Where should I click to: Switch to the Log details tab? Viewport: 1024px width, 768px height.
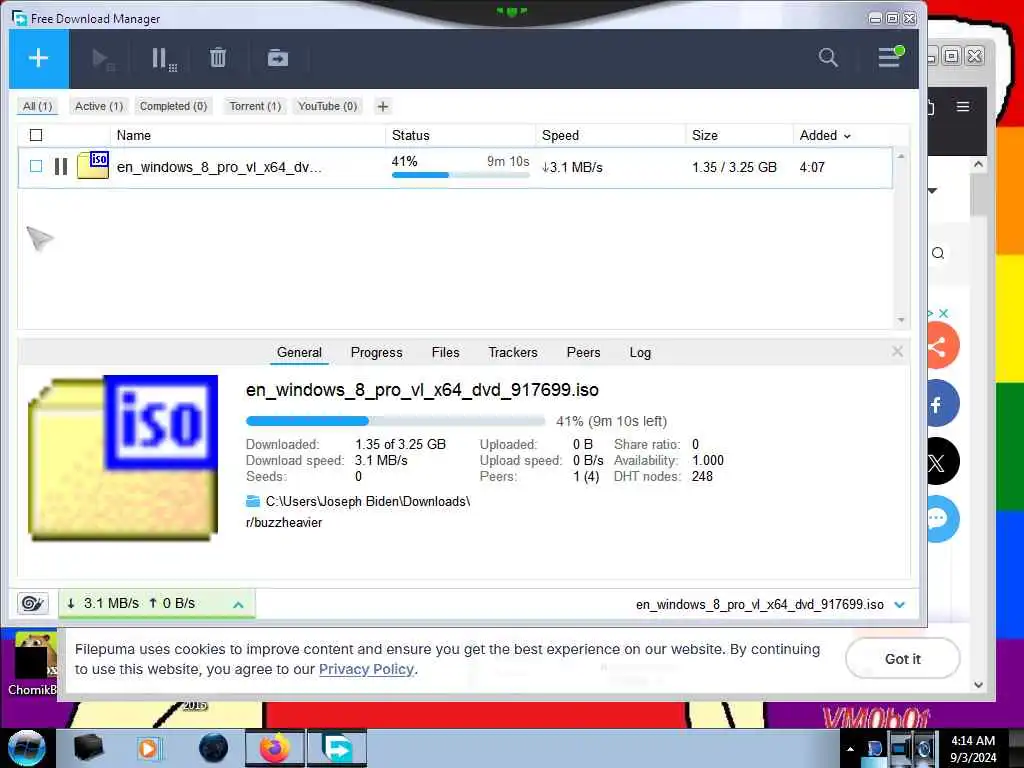640,353
